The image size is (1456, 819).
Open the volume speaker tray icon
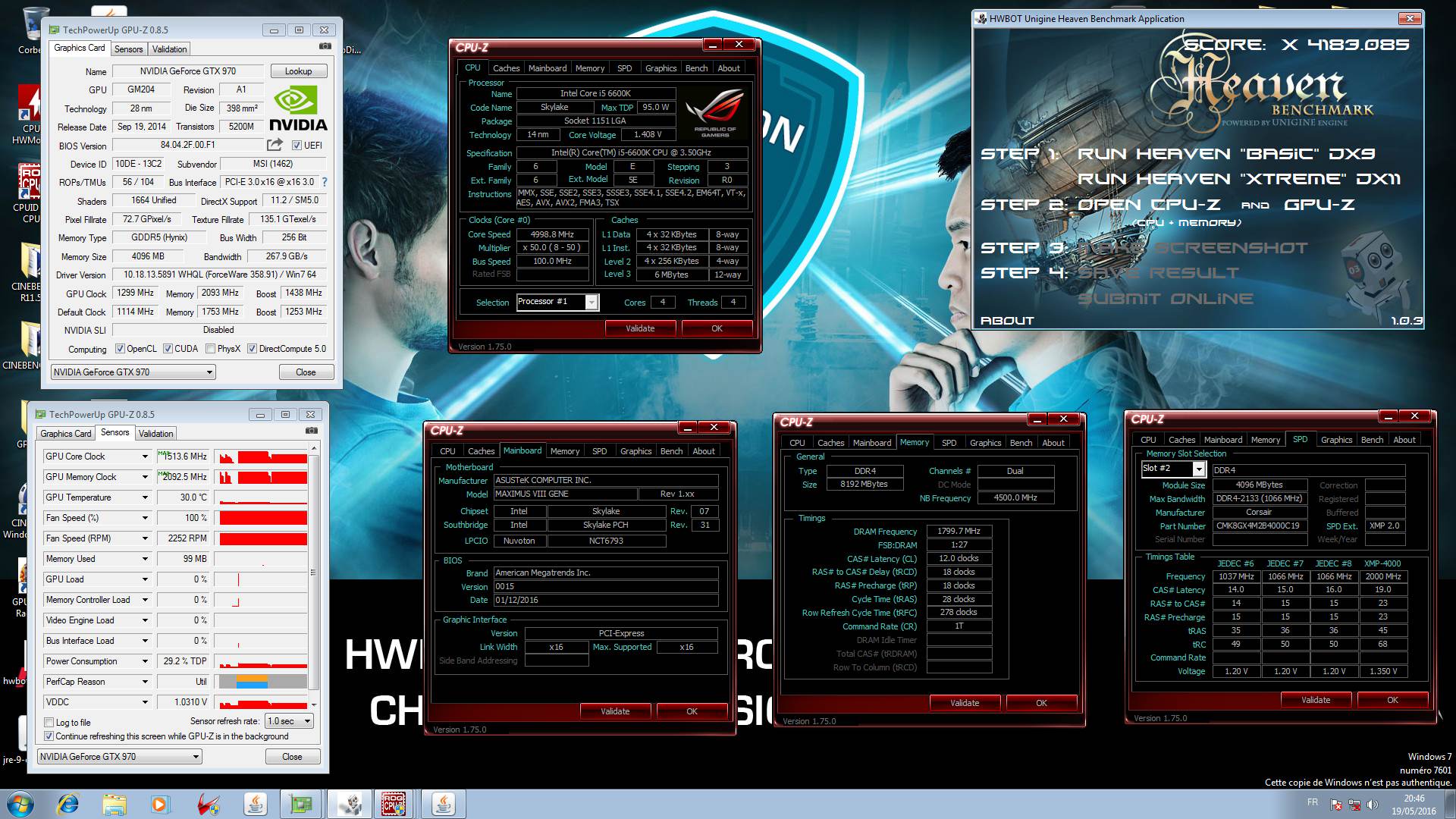(x=1371, y=805)
